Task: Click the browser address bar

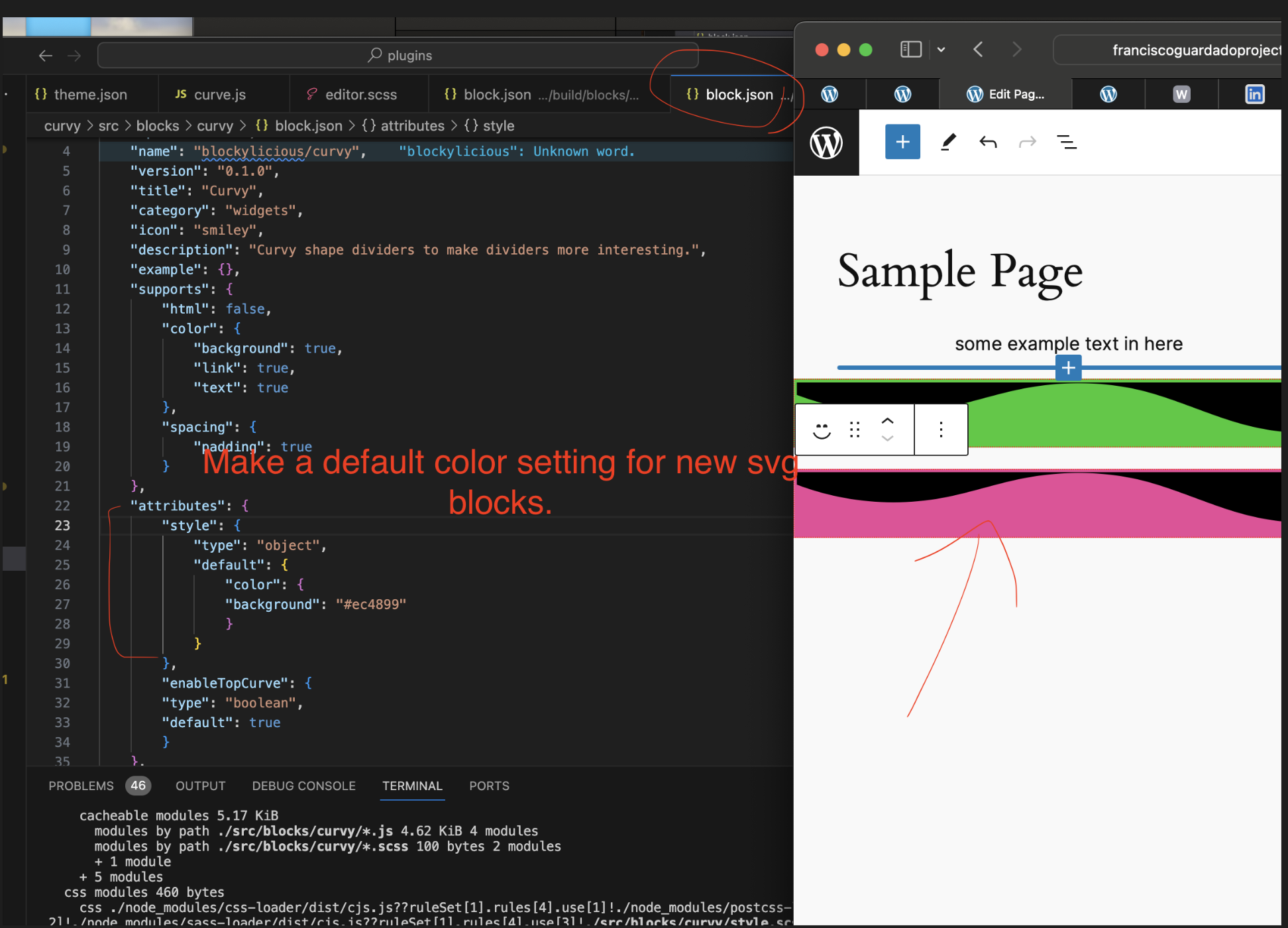Action: click(1167, 50)
